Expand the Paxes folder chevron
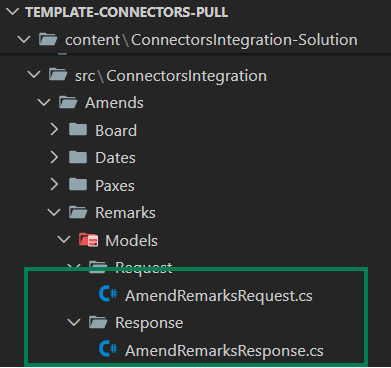The image size is (391, 368). (x=54, y=184)
